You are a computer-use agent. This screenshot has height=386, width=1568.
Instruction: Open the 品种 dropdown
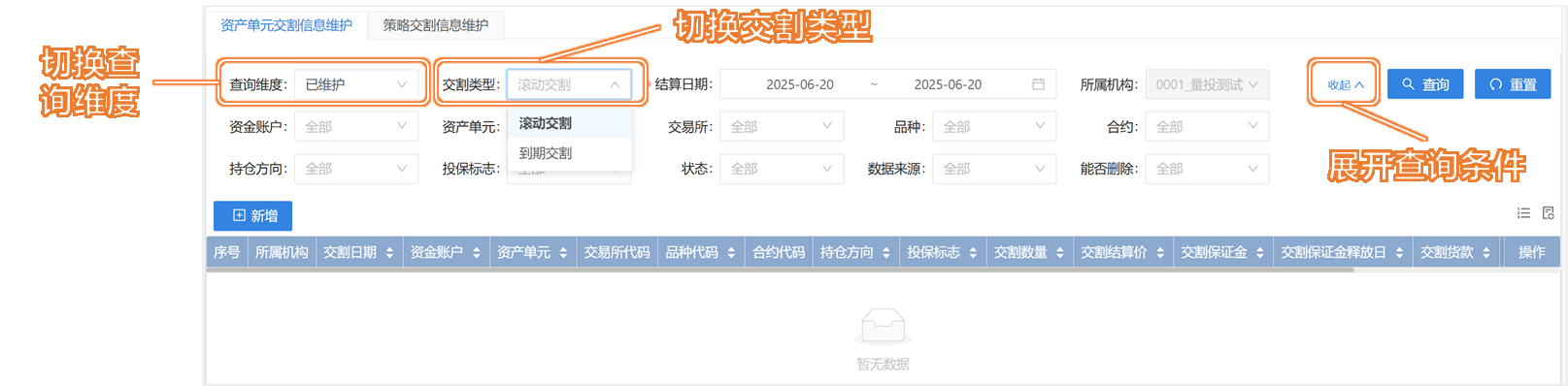(994, 126)
